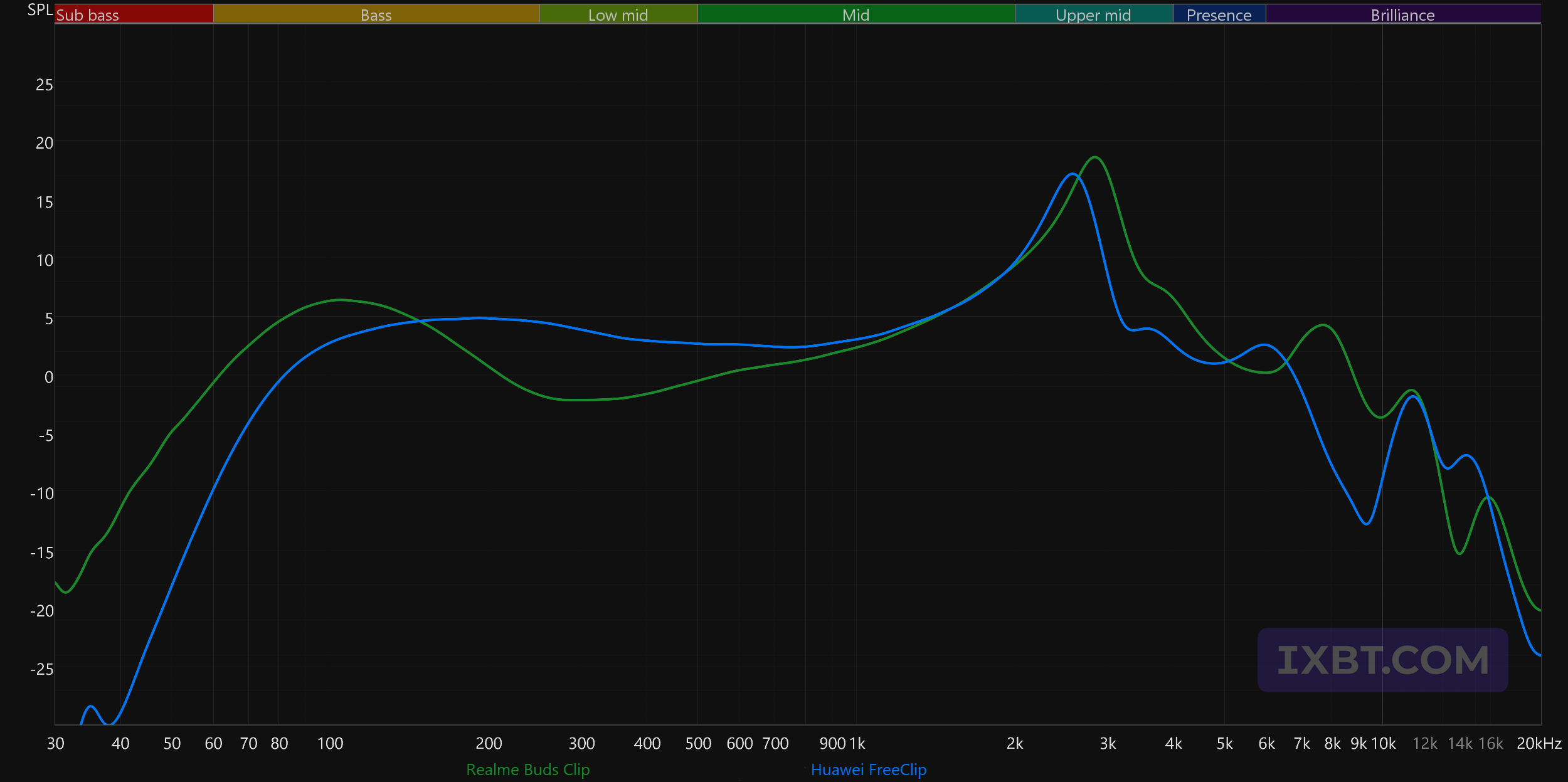Click the -25 dB axis label
This screenshot has width=1568, height=782.
pos(42,669)
